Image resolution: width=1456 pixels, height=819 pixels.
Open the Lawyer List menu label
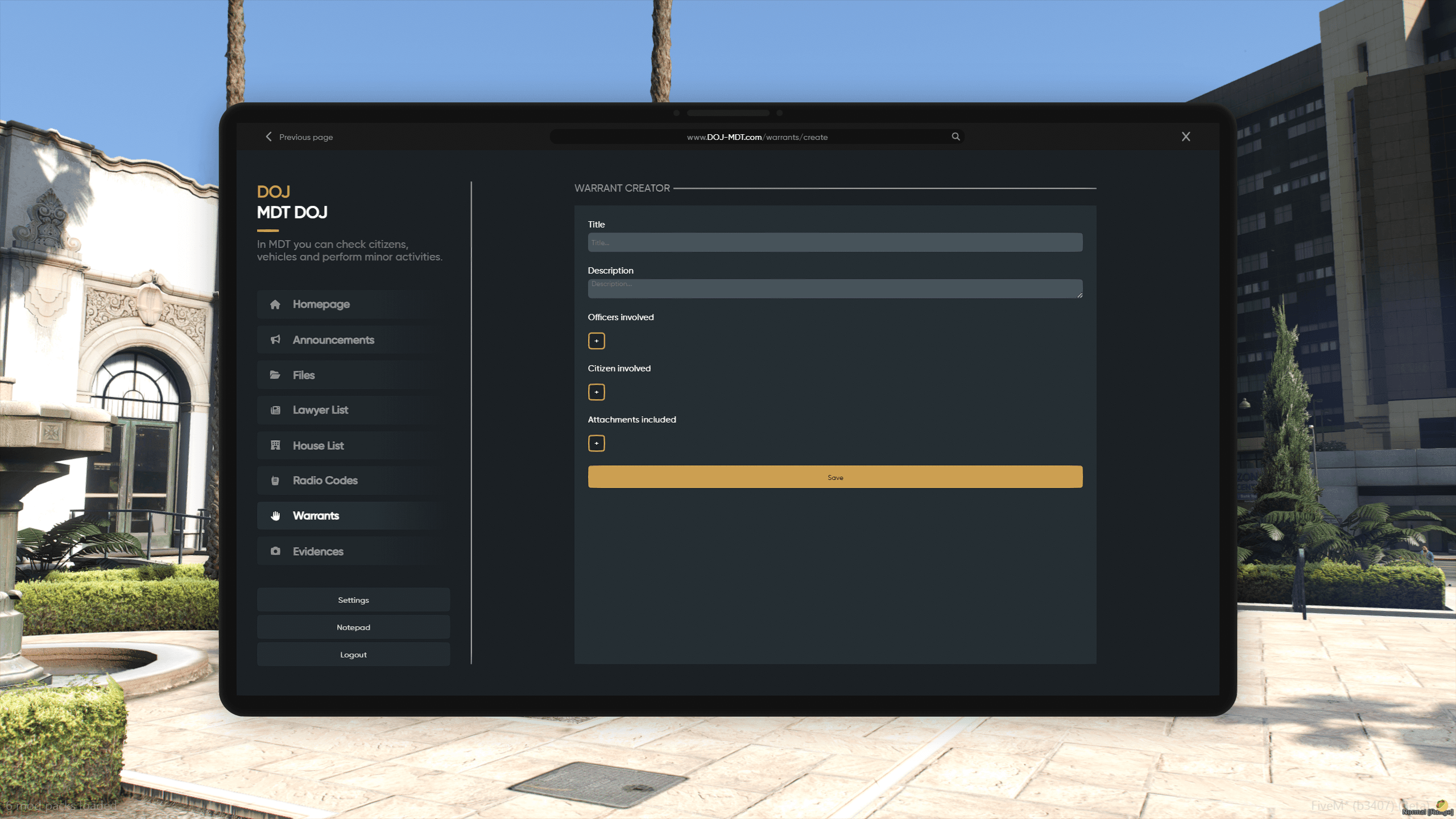point(320,410)
